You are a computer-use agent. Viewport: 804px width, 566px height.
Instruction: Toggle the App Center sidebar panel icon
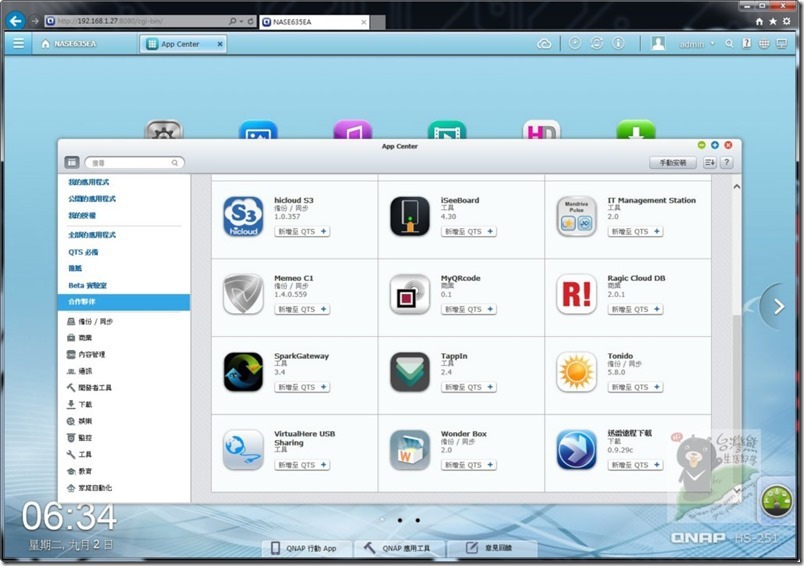[72, 163]
